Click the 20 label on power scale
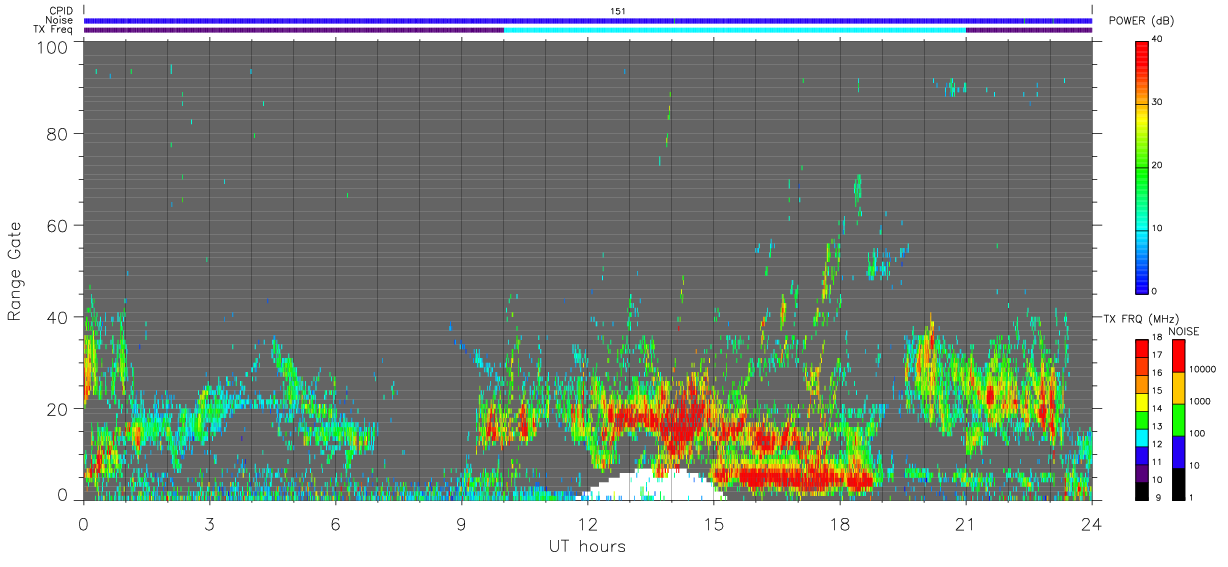Viewport: 1228px width, 567px height. pos(1157,166)
